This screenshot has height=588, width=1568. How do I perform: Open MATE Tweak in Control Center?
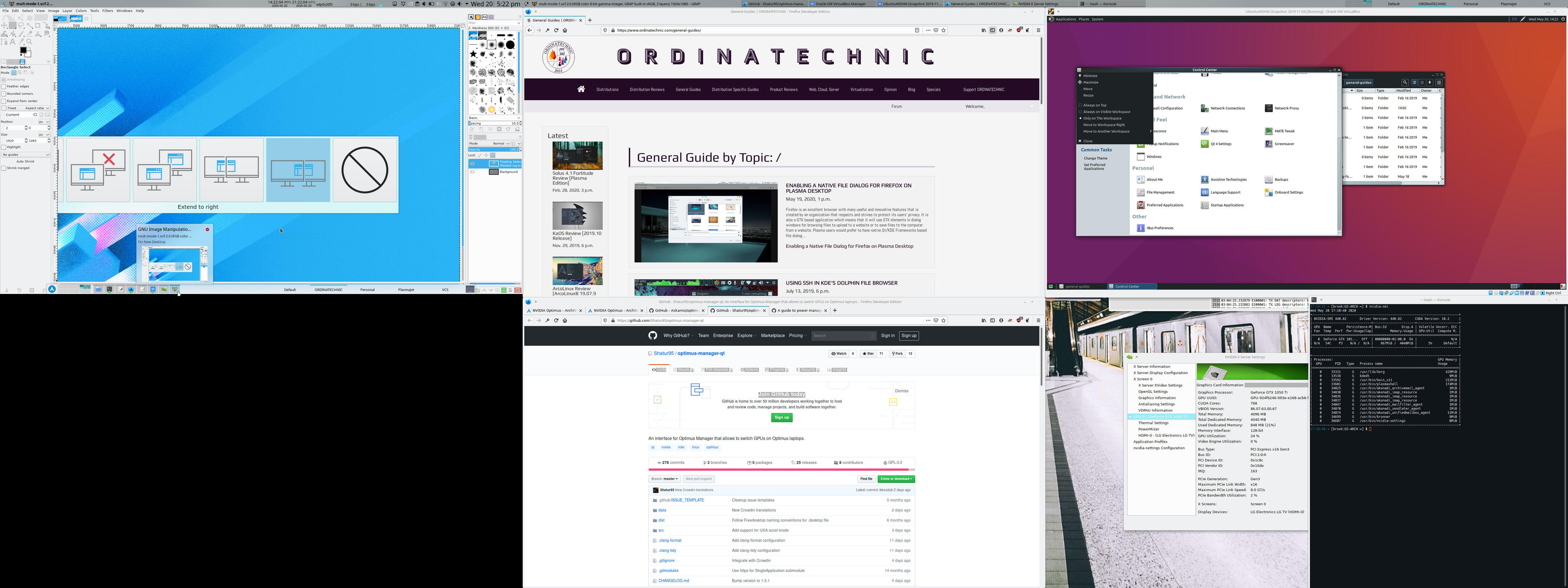(1279, 131)
